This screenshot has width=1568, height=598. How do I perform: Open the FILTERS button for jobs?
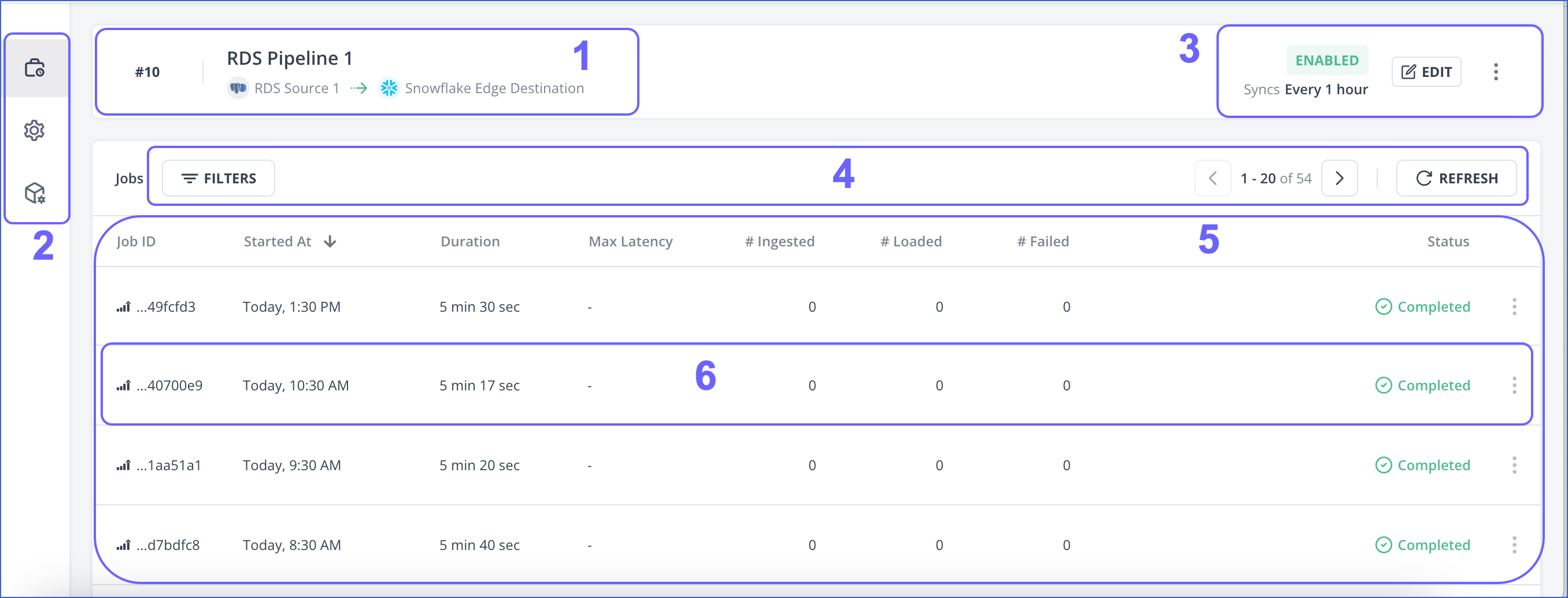click(x=219, y=179)
